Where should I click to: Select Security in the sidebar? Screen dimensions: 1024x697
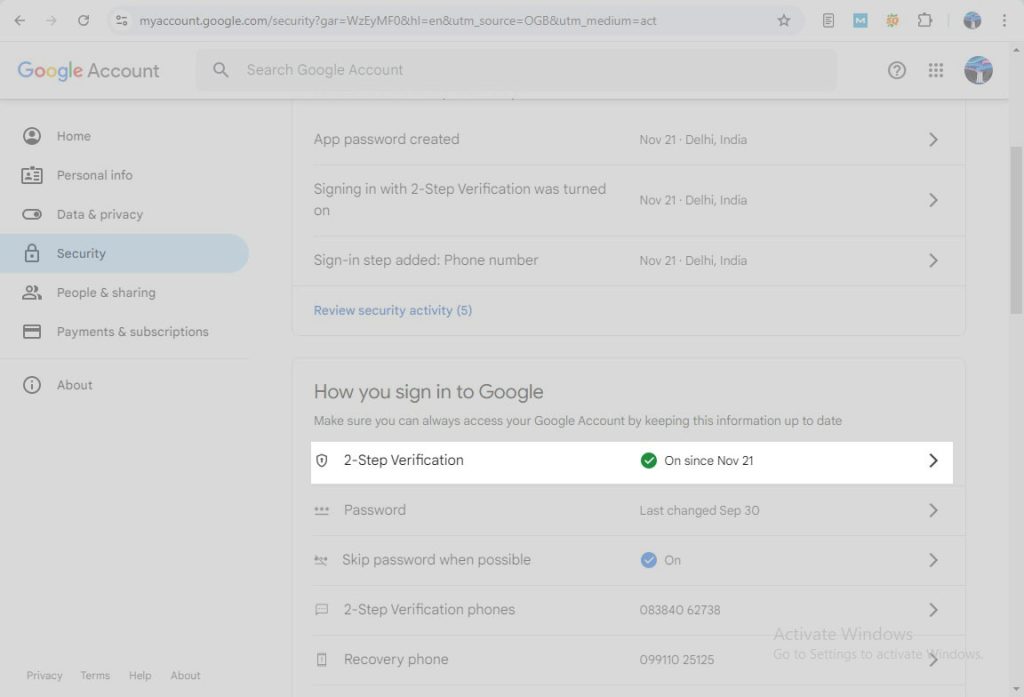[x=124, y=253]
